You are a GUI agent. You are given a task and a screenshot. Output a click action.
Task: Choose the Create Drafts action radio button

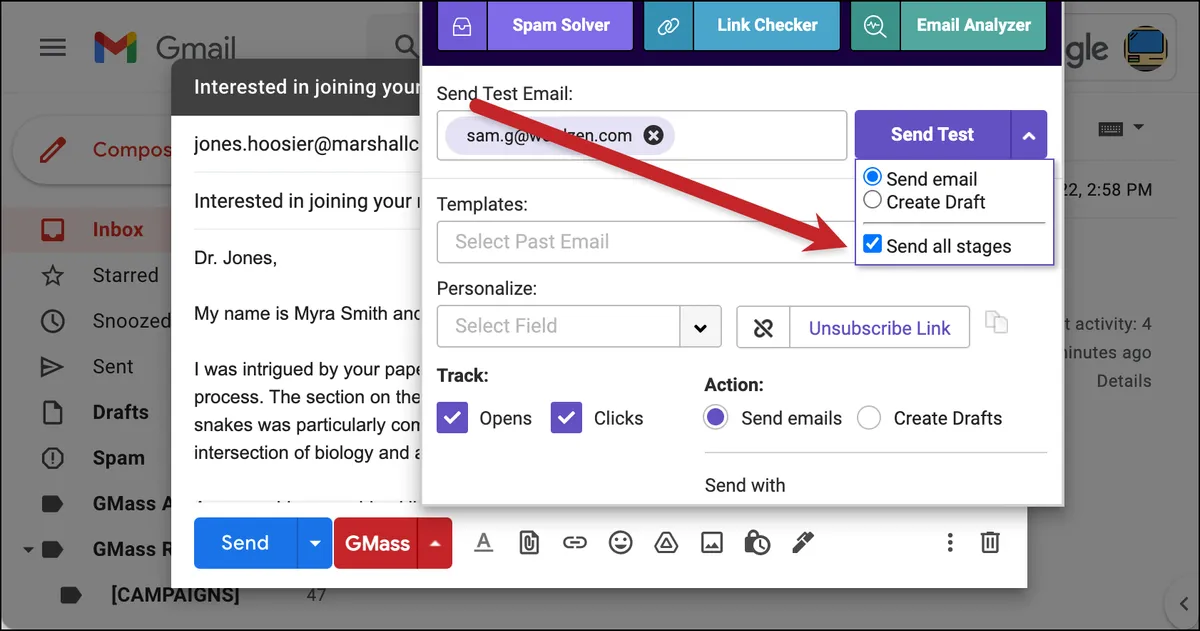[x=869, y=418]
